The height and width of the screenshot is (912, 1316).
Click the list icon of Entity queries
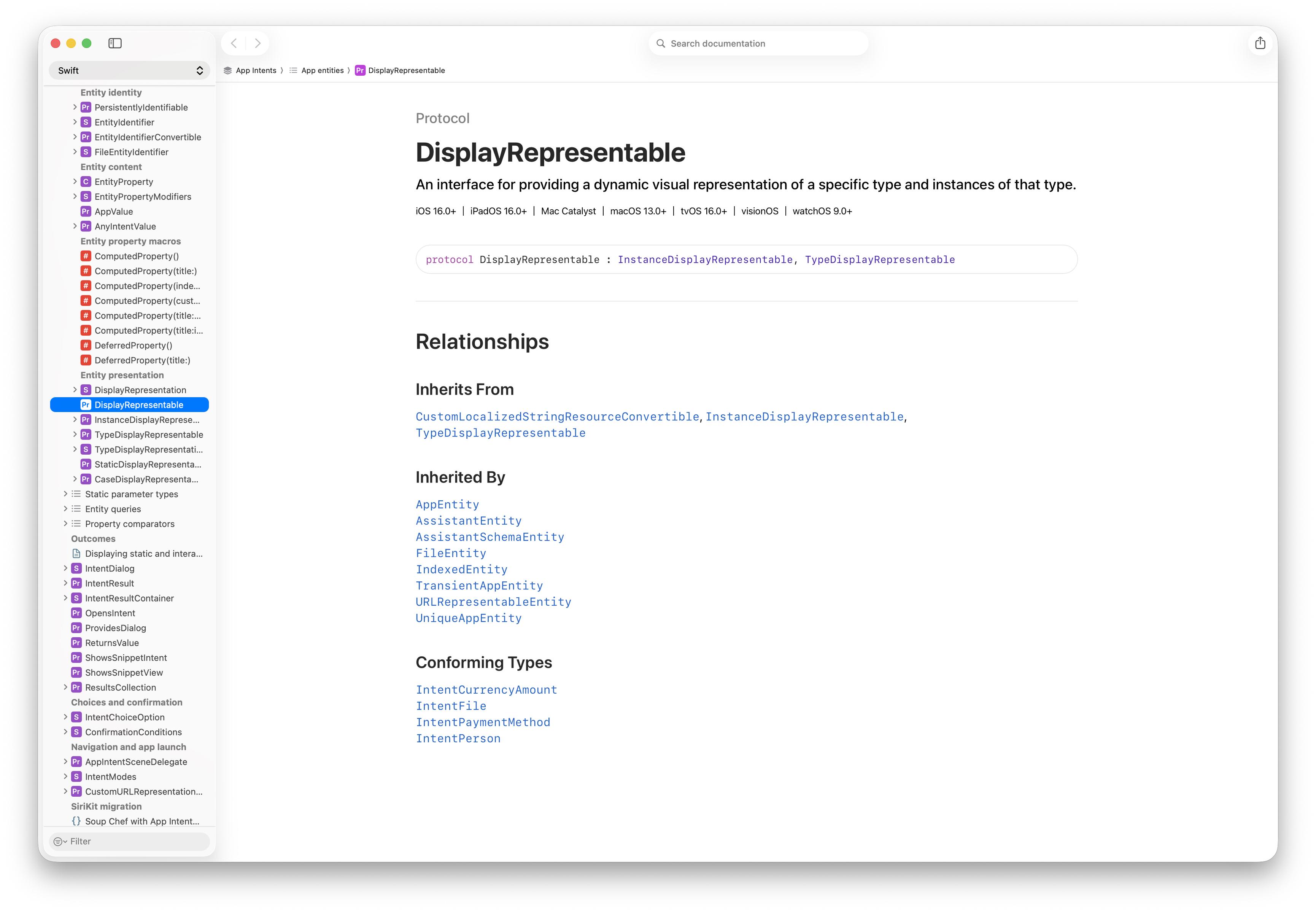coord(76,509)
